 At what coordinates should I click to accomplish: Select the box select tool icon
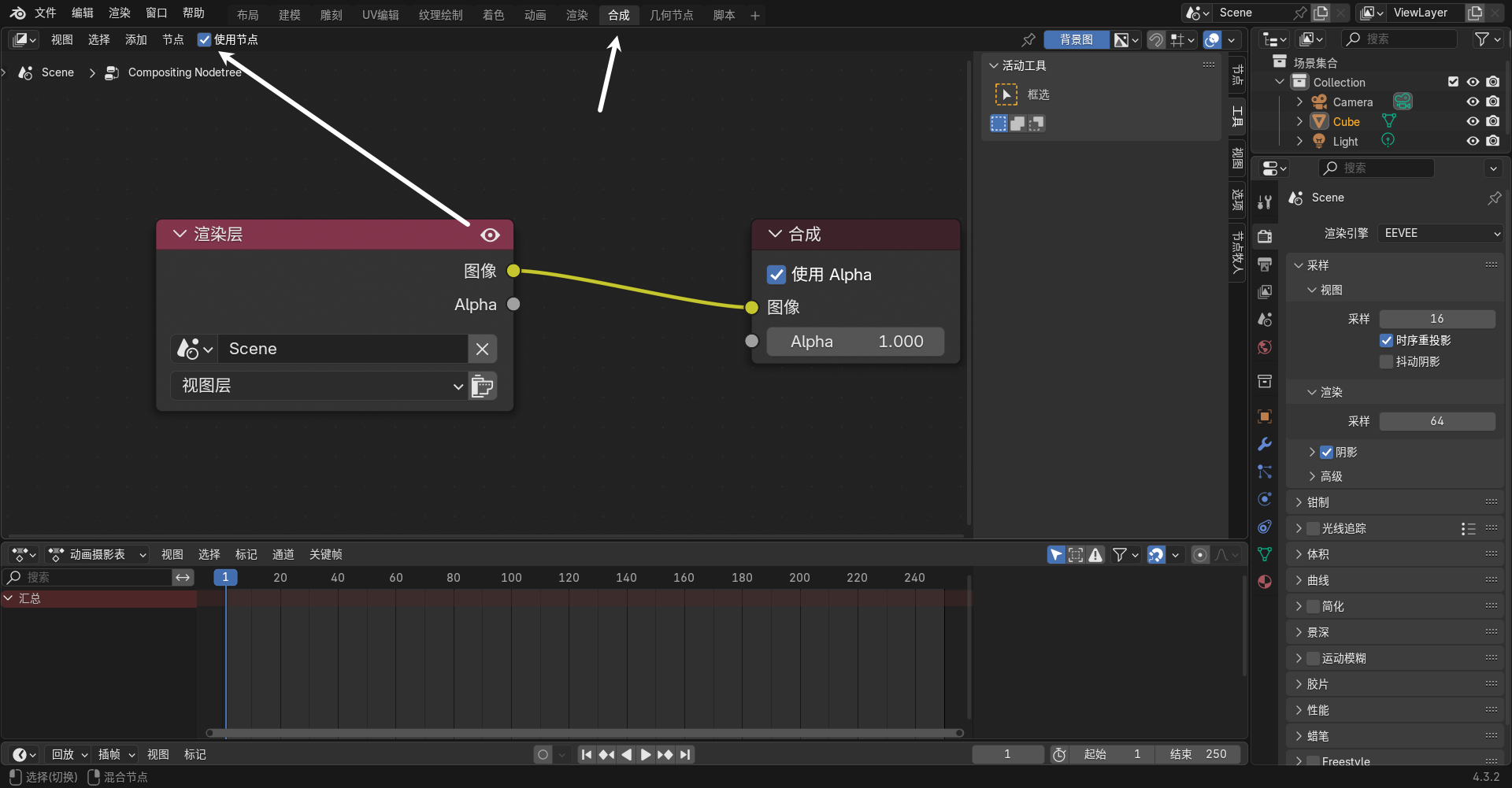1006,94
